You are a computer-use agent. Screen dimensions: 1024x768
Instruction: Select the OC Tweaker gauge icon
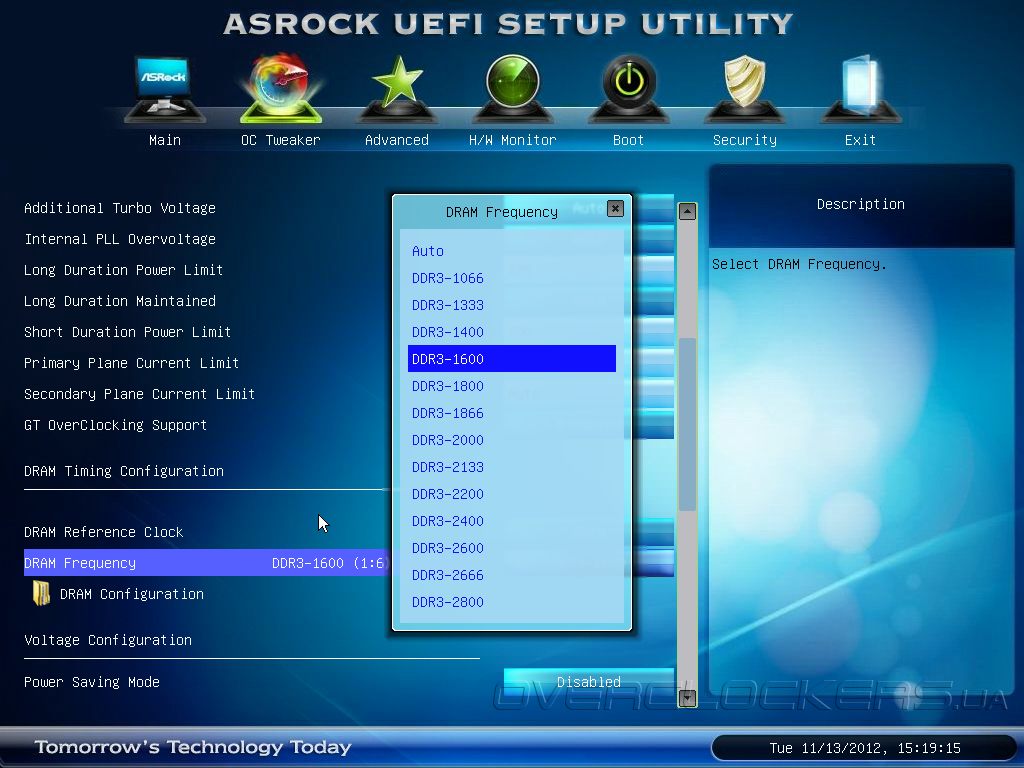[x=281, y=88]
